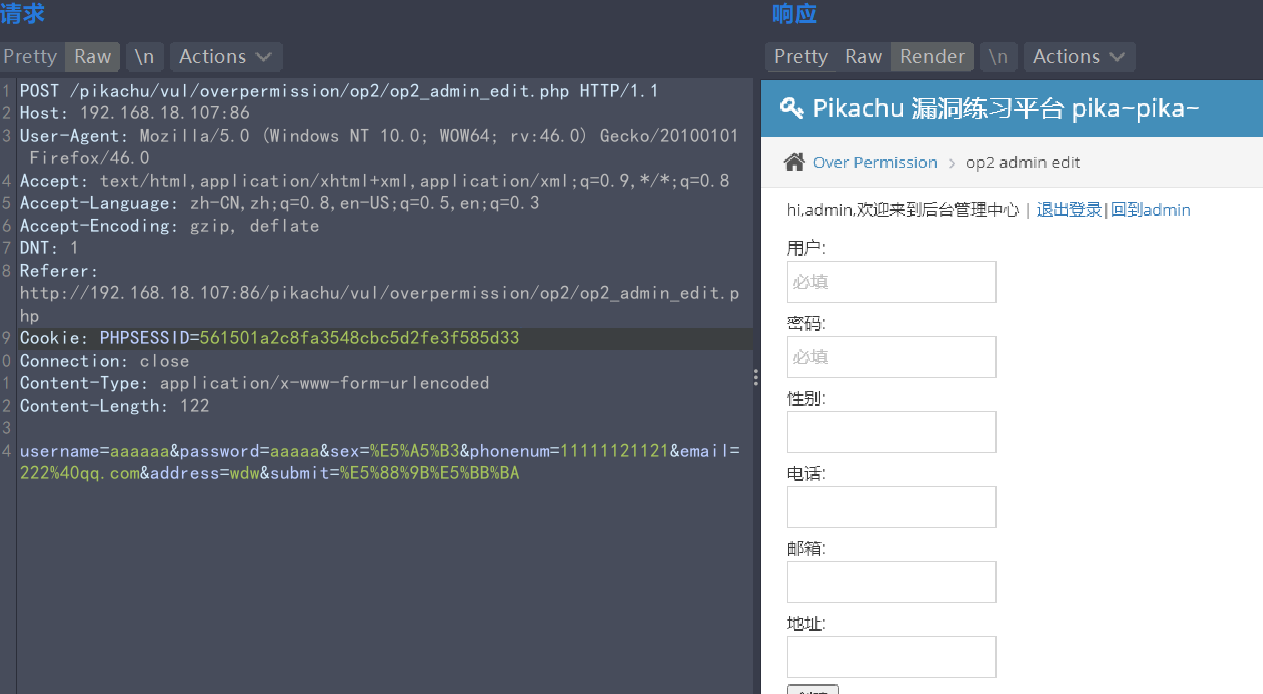1263x694 pixels.
Task: Toggle the \n non-printing characters icon in request panel
Action: 144,56
